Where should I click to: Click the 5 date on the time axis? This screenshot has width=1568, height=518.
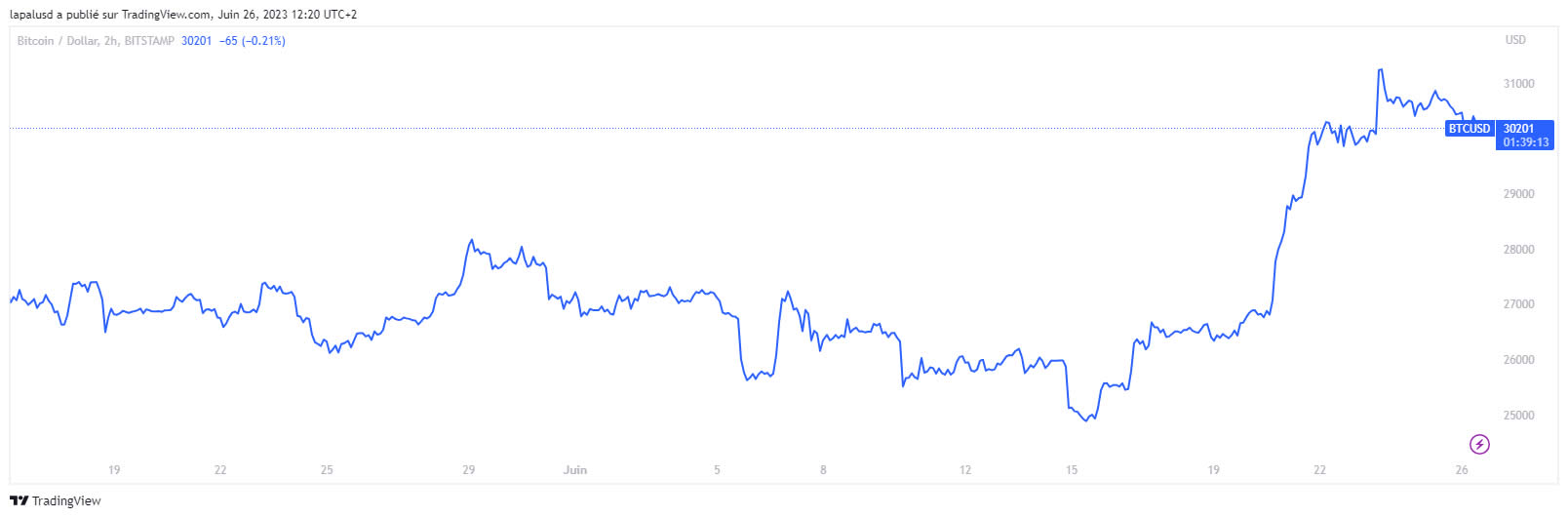click(x=717, y=470)
